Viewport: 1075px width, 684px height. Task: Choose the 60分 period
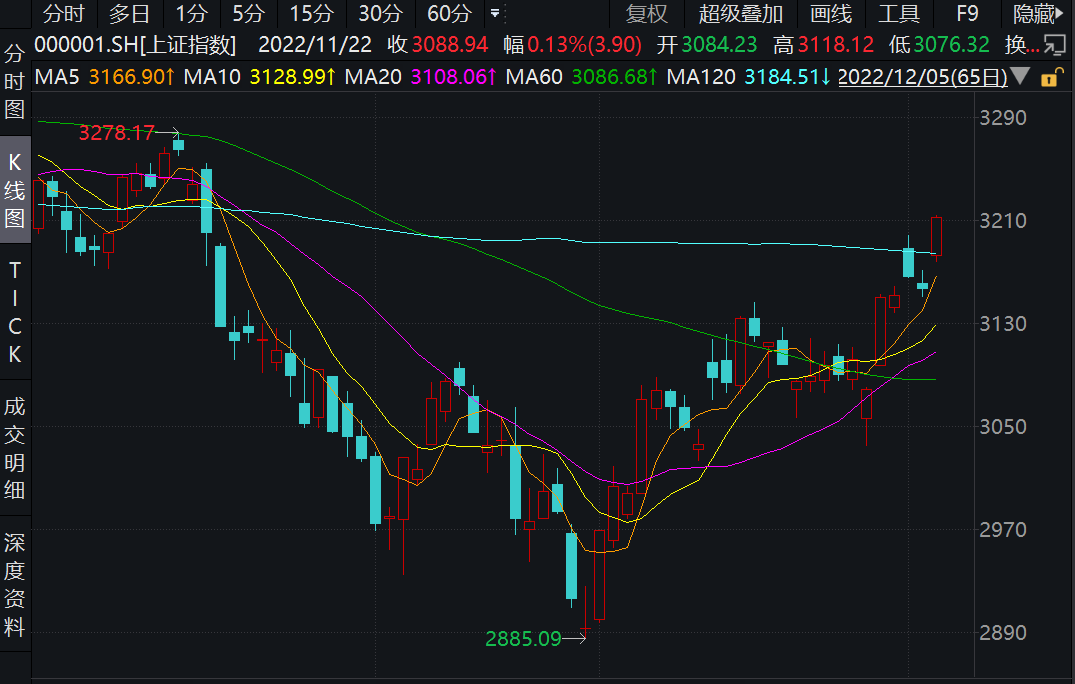[449, 14]
